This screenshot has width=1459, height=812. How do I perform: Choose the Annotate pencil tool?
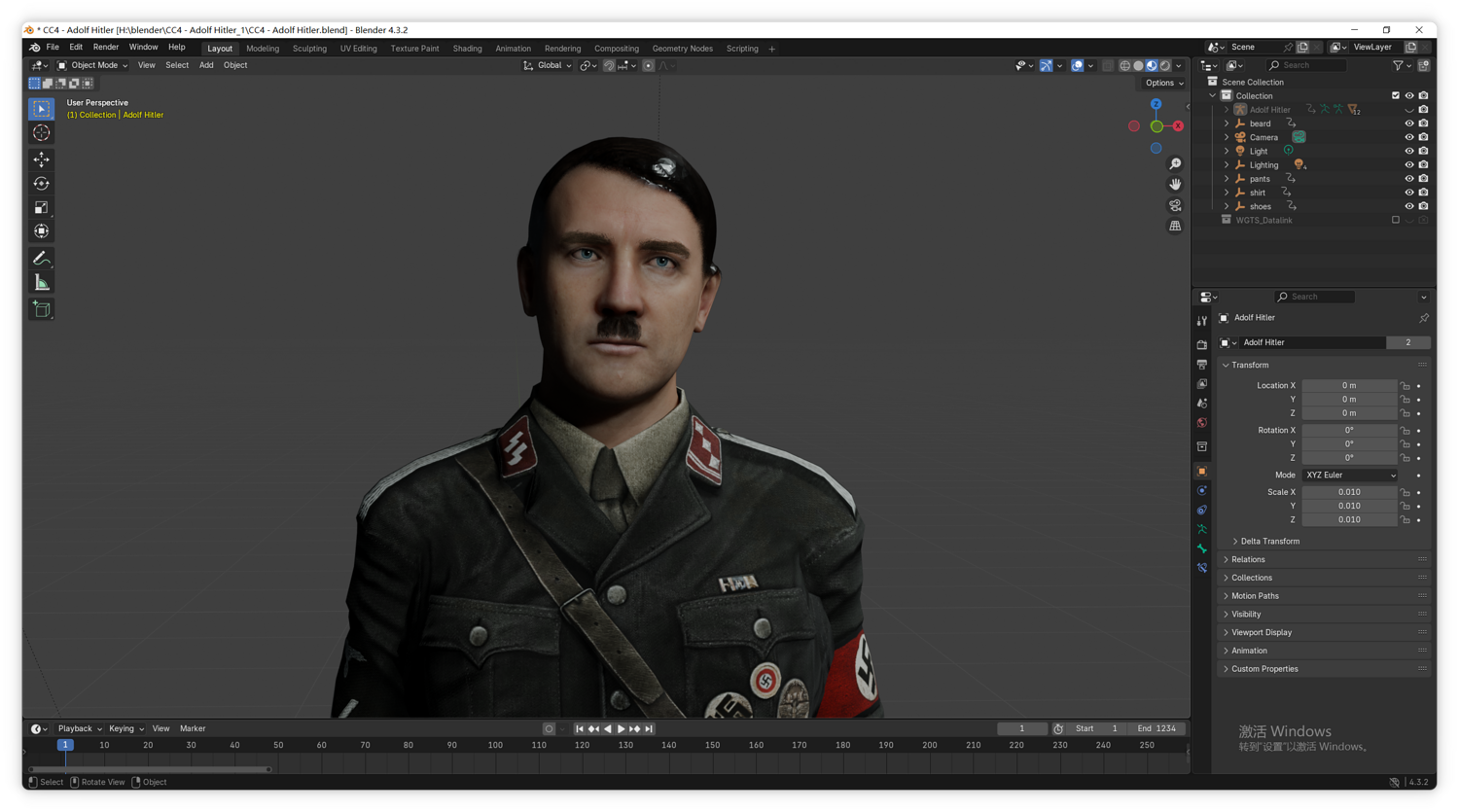[41, 259]
